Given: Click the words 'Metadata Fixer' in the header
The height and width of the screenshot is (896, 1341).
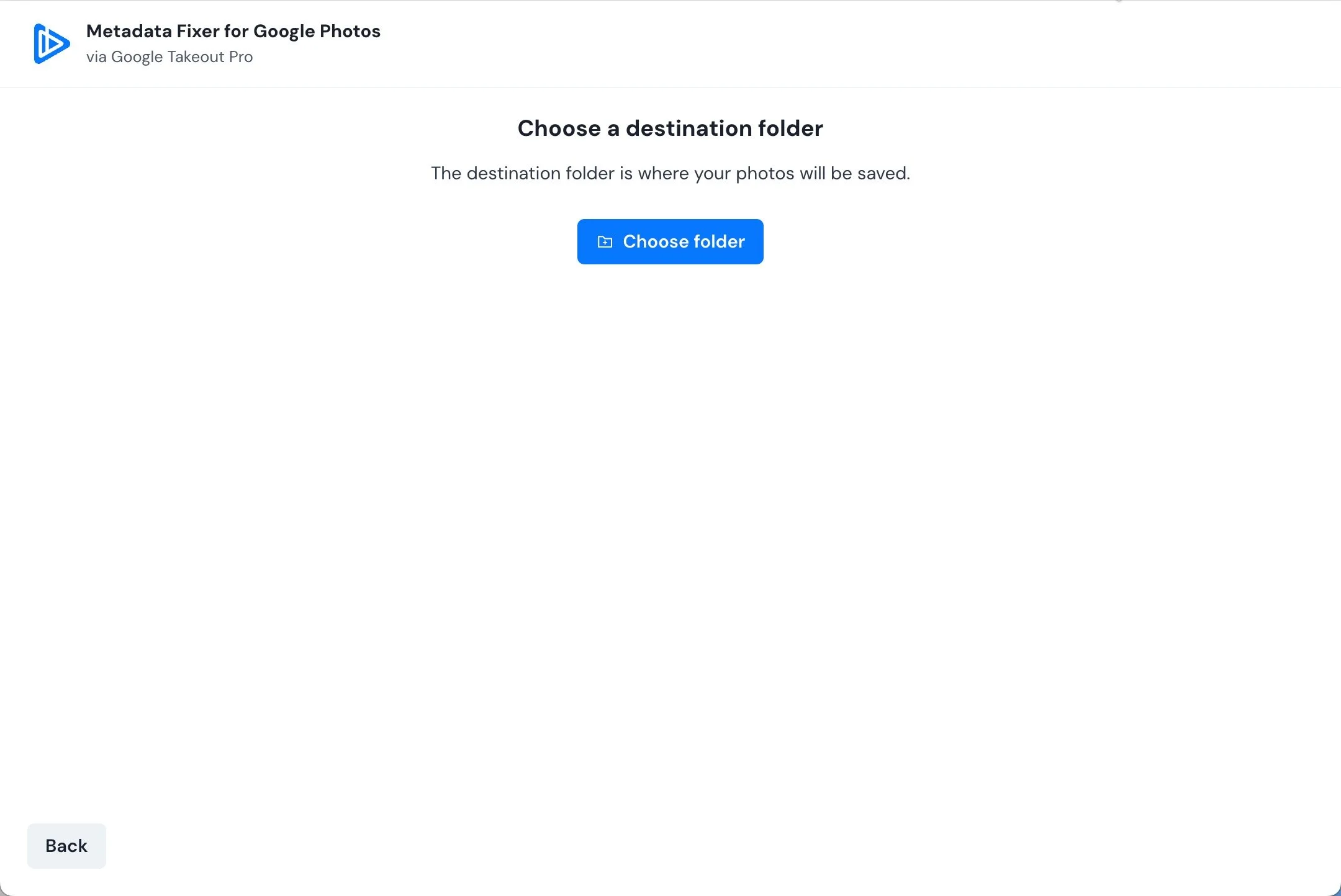Looking at the screenshot, I should (x=152, y=31).
